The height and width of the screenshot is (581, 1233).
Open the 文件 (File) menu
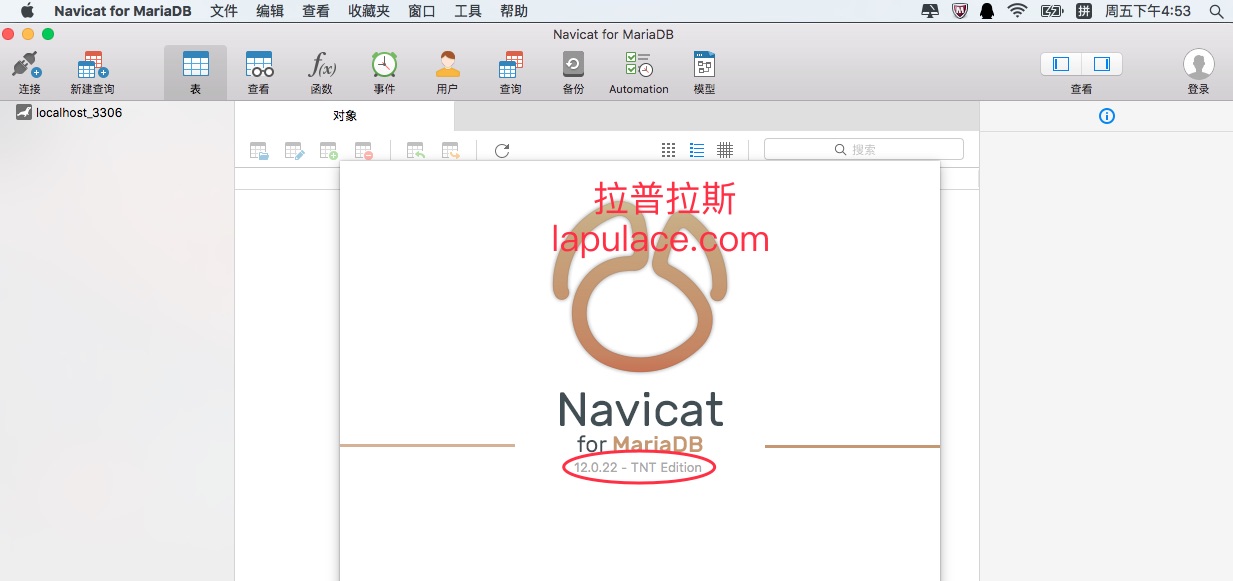[x=224, y=11]
